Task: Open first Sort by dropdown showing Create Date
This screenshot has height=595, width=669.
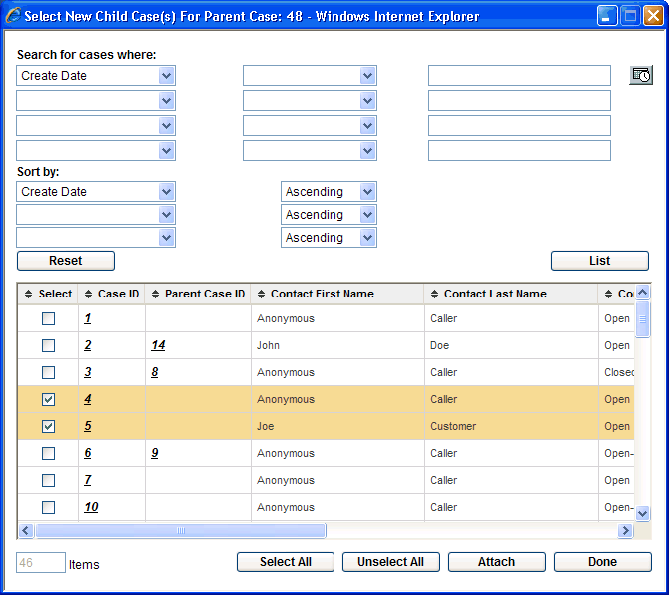Action: [96, 192]
